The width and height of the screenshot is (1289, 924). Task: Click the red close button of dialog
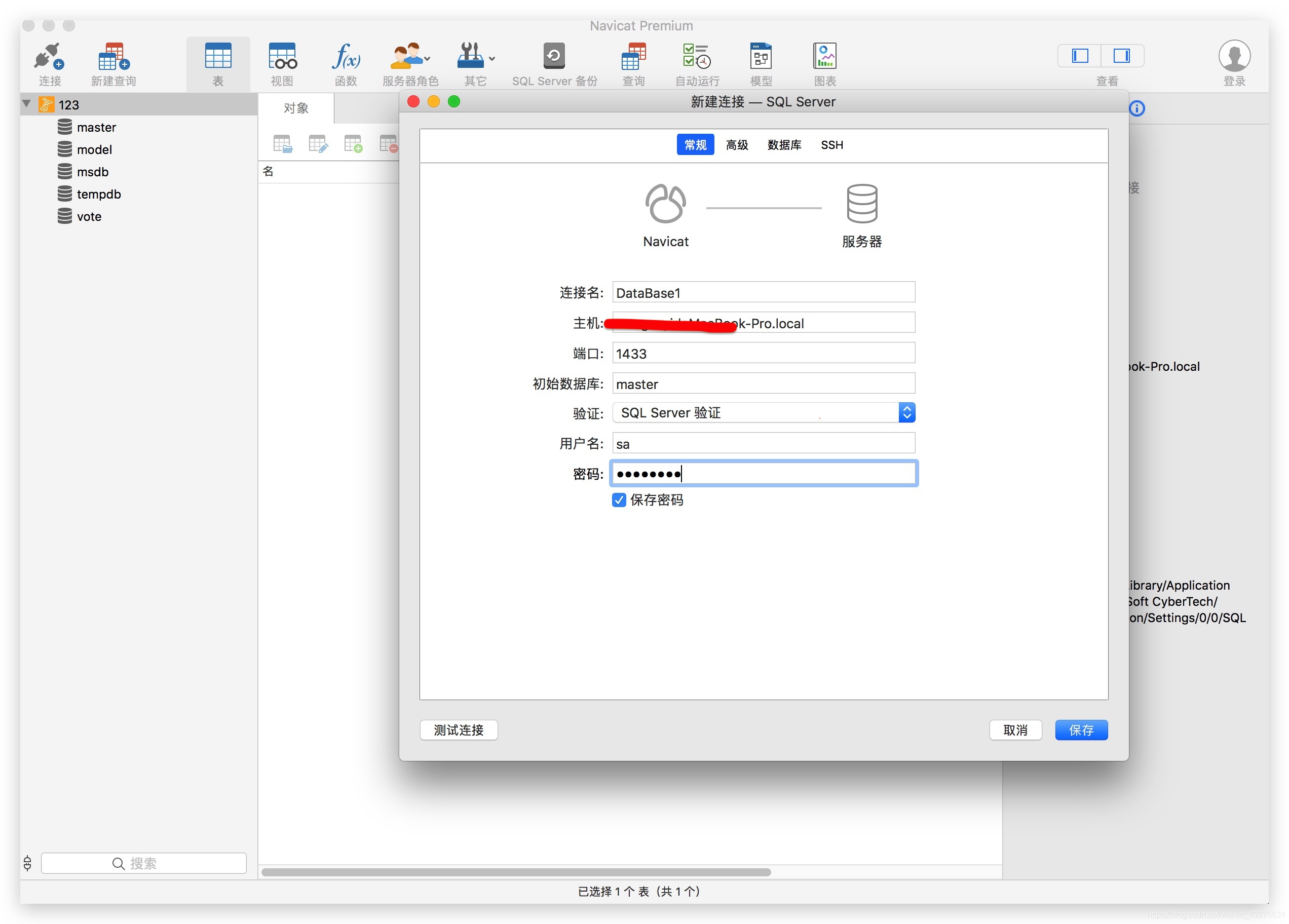pyautogui.click(x=413, y=102)
